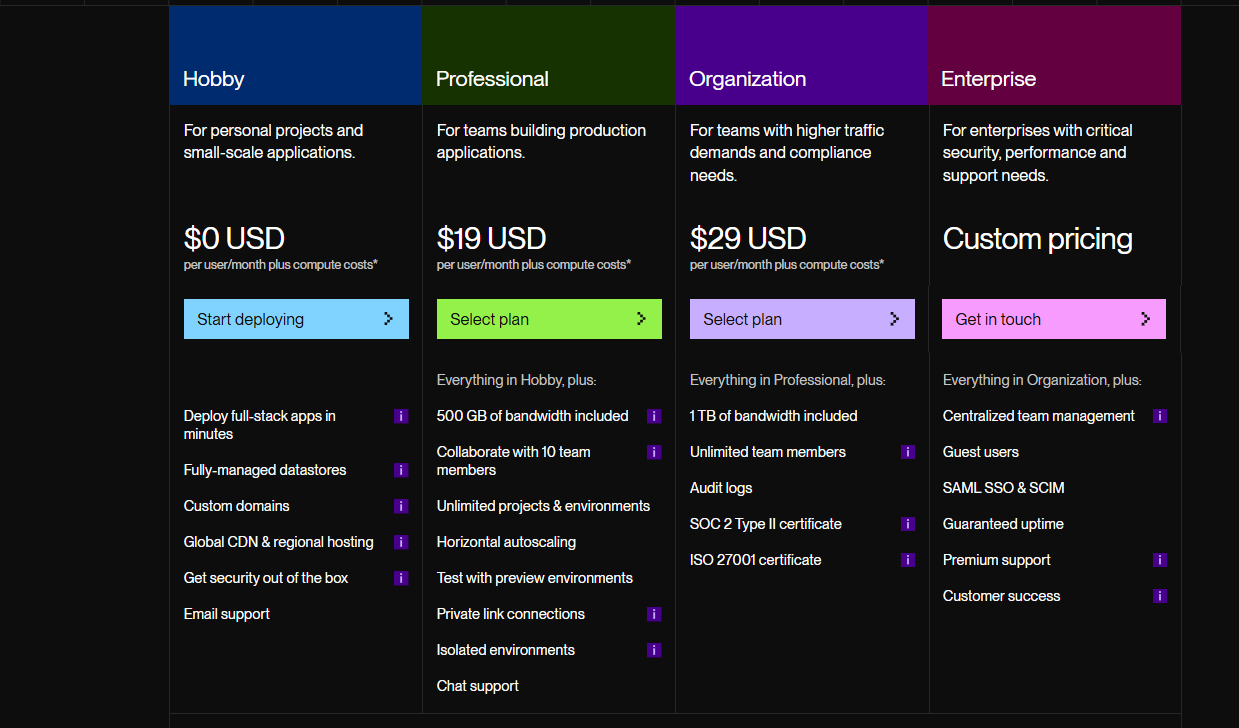Show info for 500 GB of bandwidth included

(654, 416)
